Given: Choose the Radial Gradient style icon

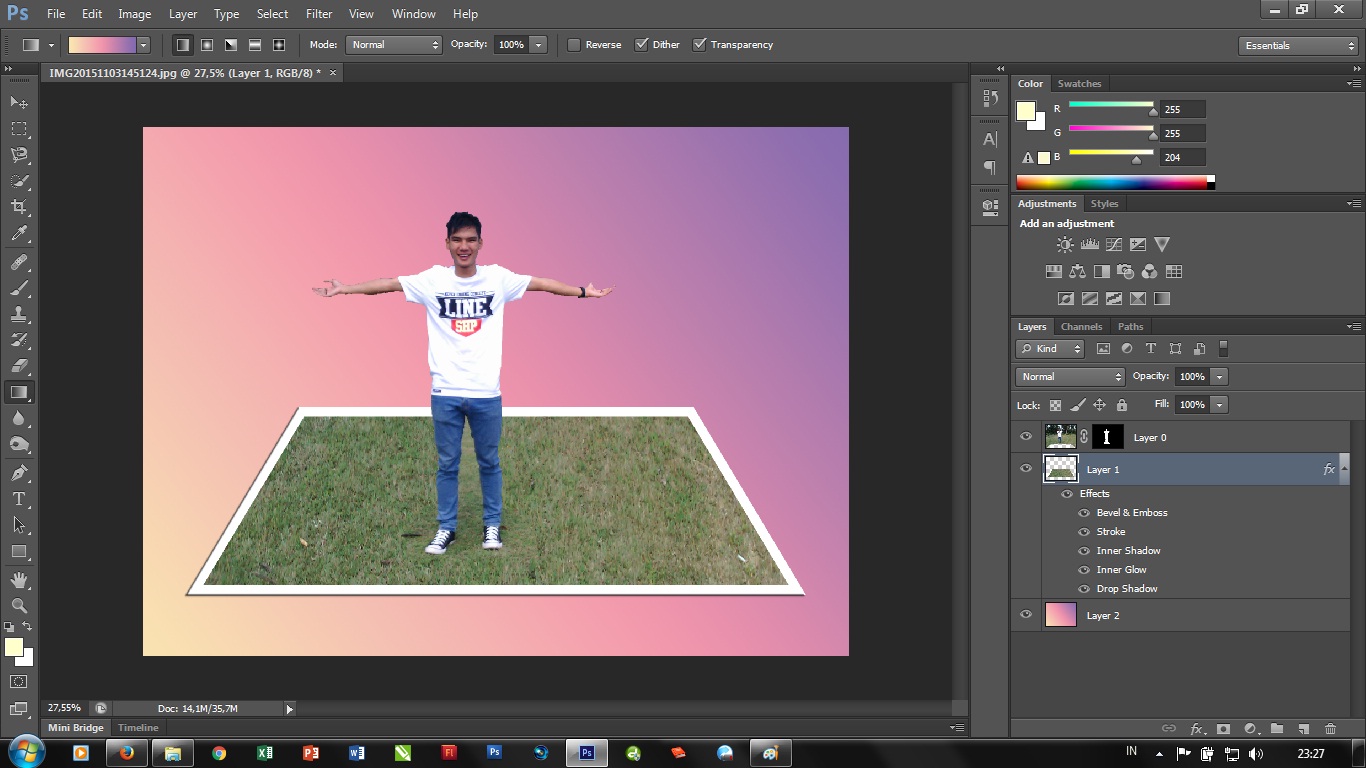Looking at the screenshot, I should coord(207,45).
